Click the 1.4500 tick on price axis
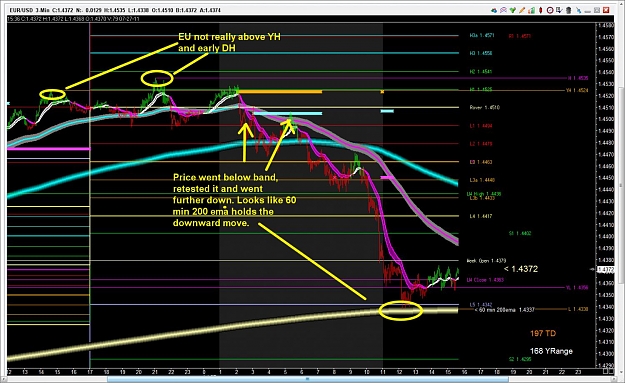 [x=606, y=119]
